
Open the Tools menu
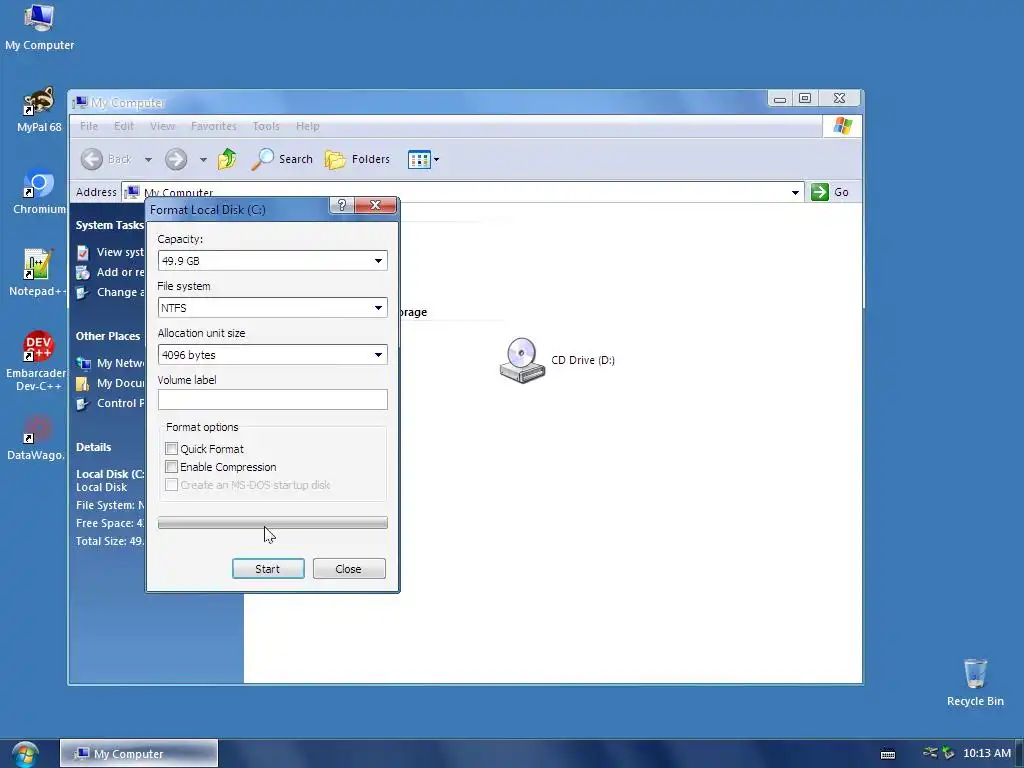(x=266, y=126)
